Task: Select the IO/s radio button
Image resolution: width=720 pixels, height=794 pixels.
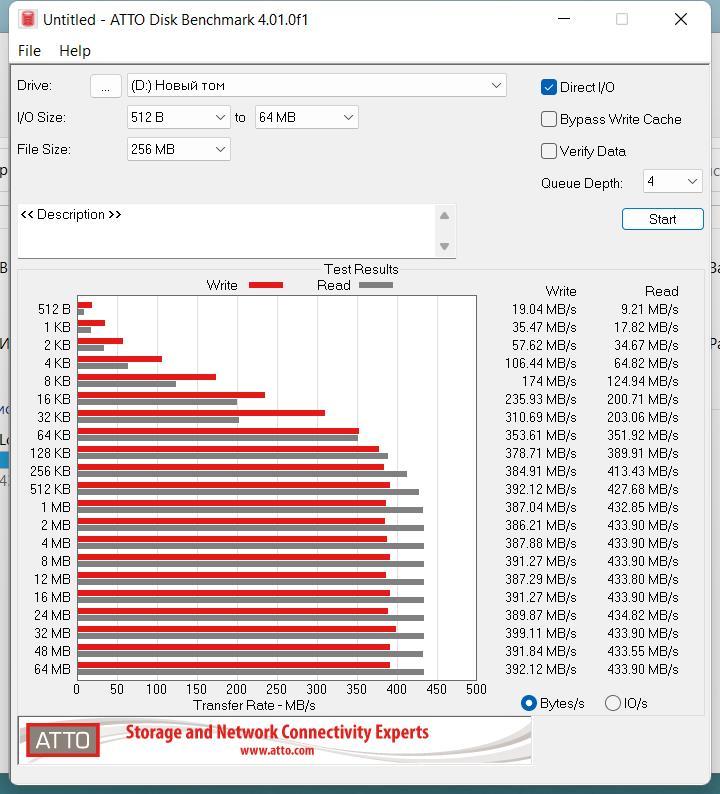Action: point(613,703)
